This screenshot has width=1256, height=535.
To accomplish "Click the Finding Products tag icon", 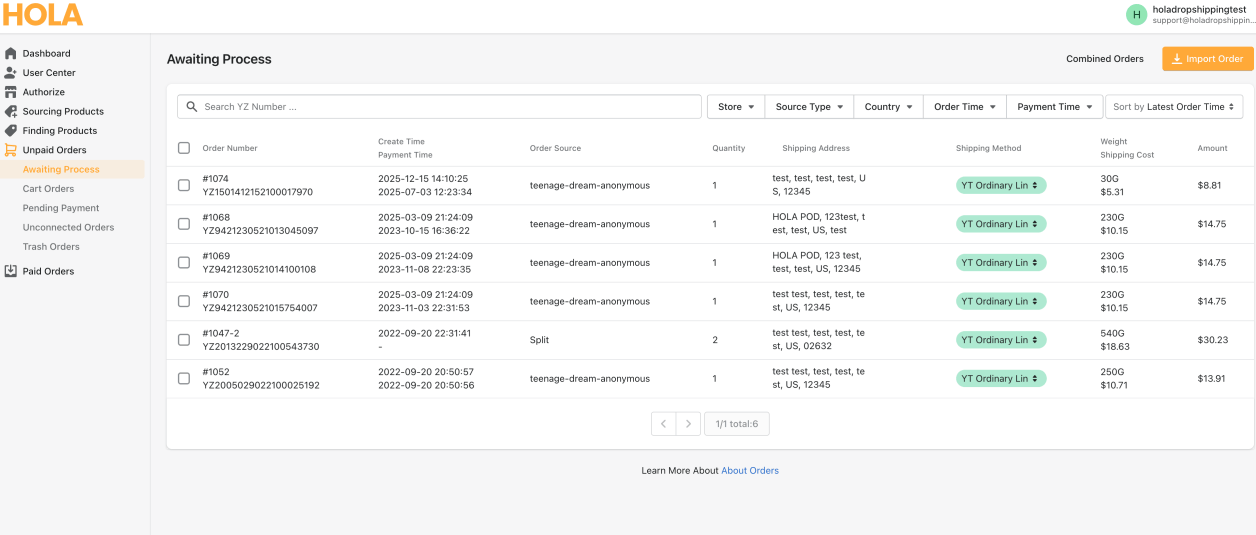I will pyautogui.click(x=11, y=131).
